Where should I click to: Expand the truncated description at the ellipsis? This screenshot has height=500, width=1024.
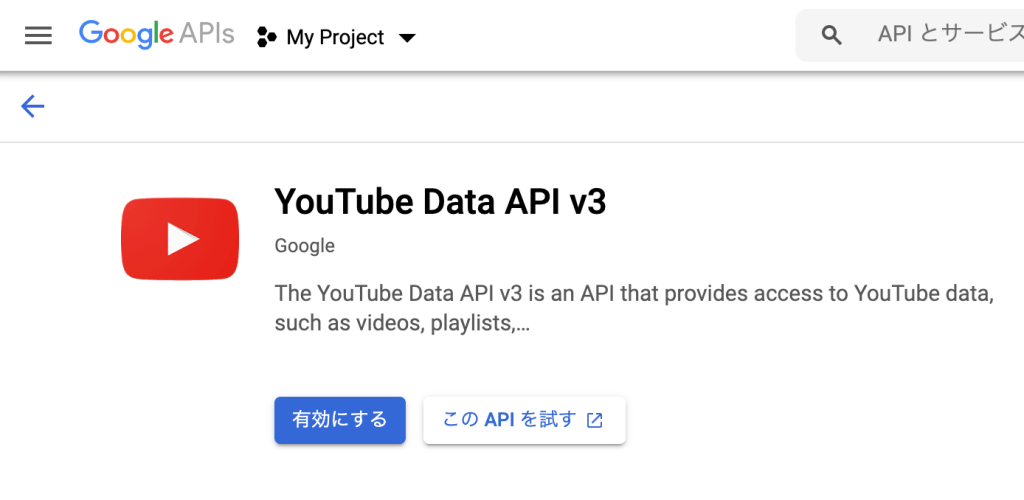(x=521, y=324)
